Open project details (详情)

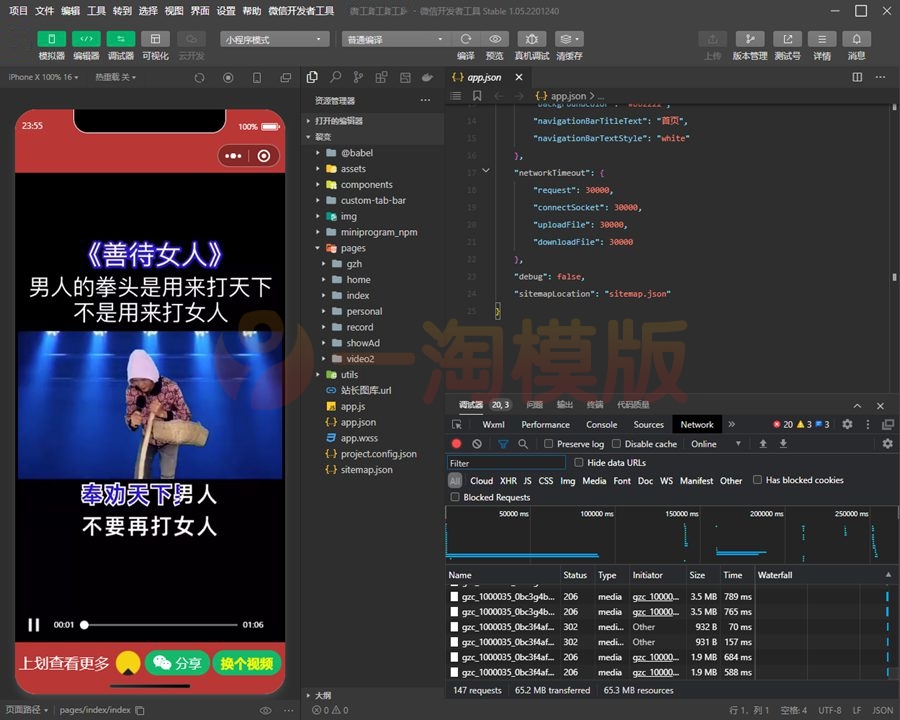(822, 38)
